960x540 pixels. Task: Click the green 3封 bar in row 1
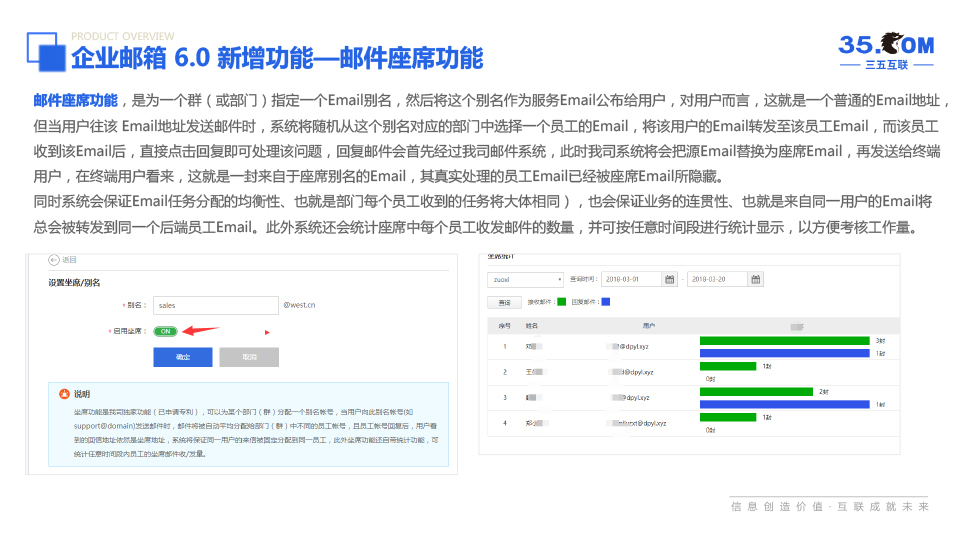(785, 341)
